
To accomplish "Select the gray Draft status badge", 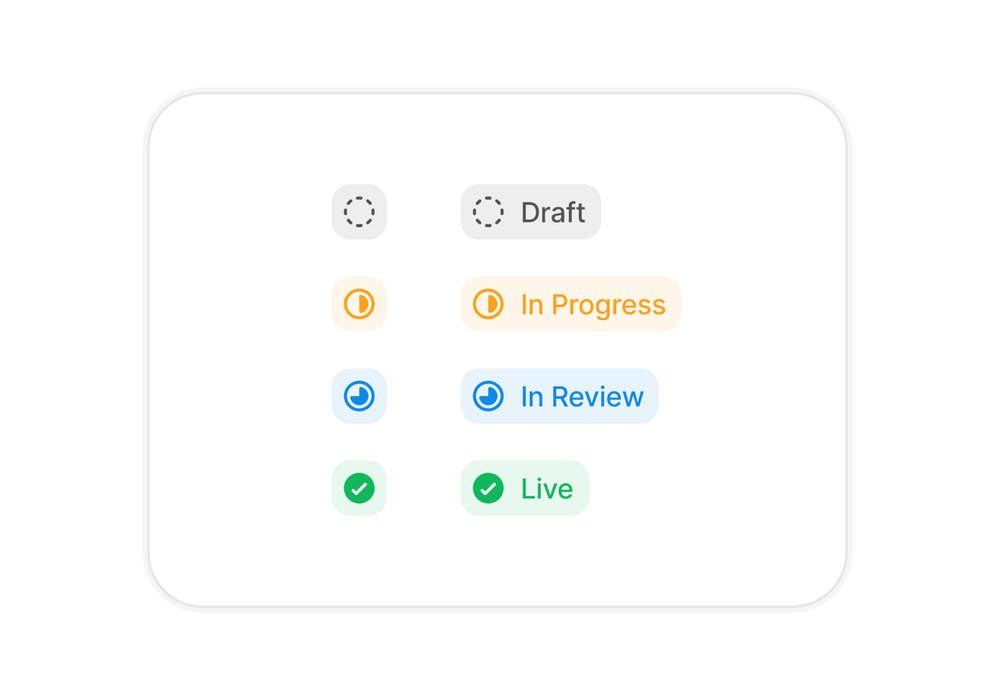I will pos(530,212).
